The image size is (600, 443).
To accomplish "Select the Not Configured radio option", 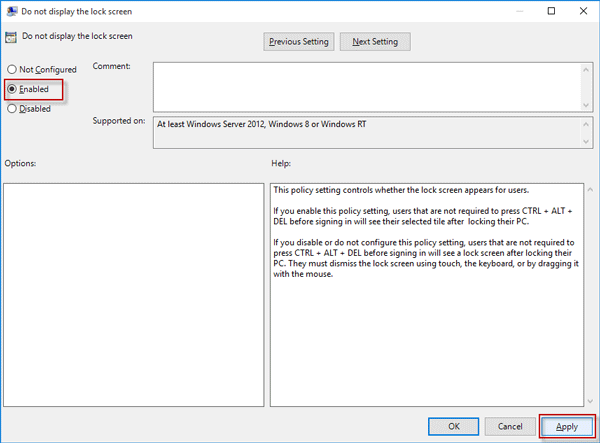I will [x=11, y=69].
